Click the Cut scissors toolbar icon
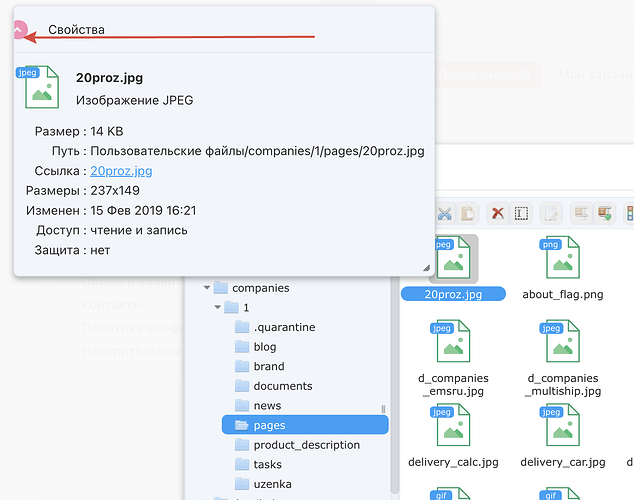Image resolution: width=634 pixels, height=500 pixels. (446, 213)
